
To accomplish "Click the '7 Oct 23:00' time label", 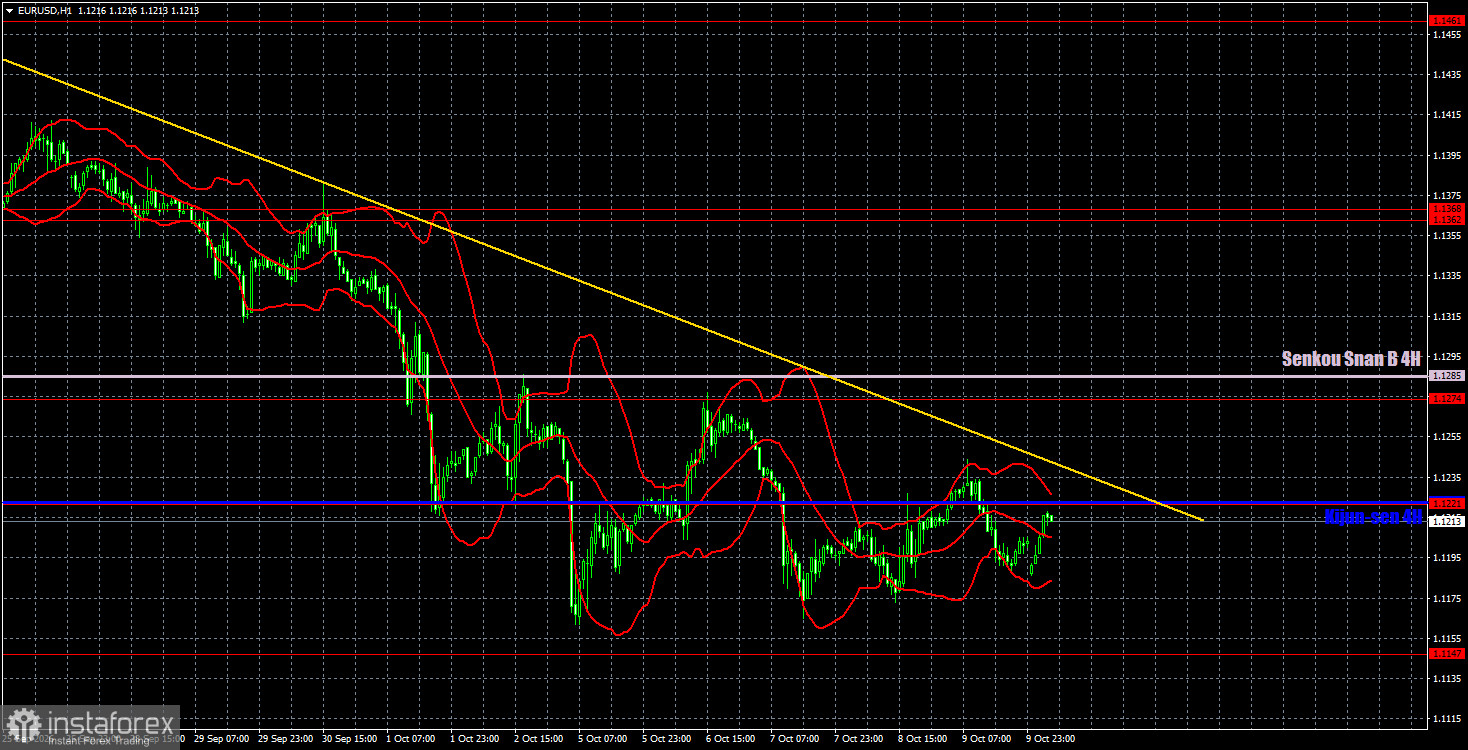I will (x=858, y=739).
